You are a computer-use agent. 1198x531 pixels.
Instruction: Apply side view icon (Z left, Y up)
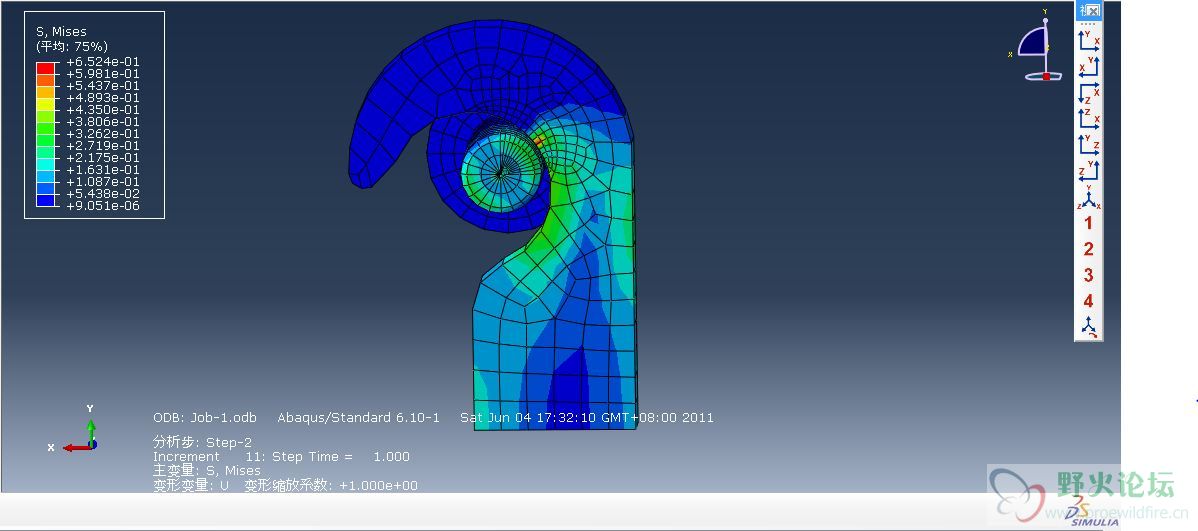tap(1089, 170)
